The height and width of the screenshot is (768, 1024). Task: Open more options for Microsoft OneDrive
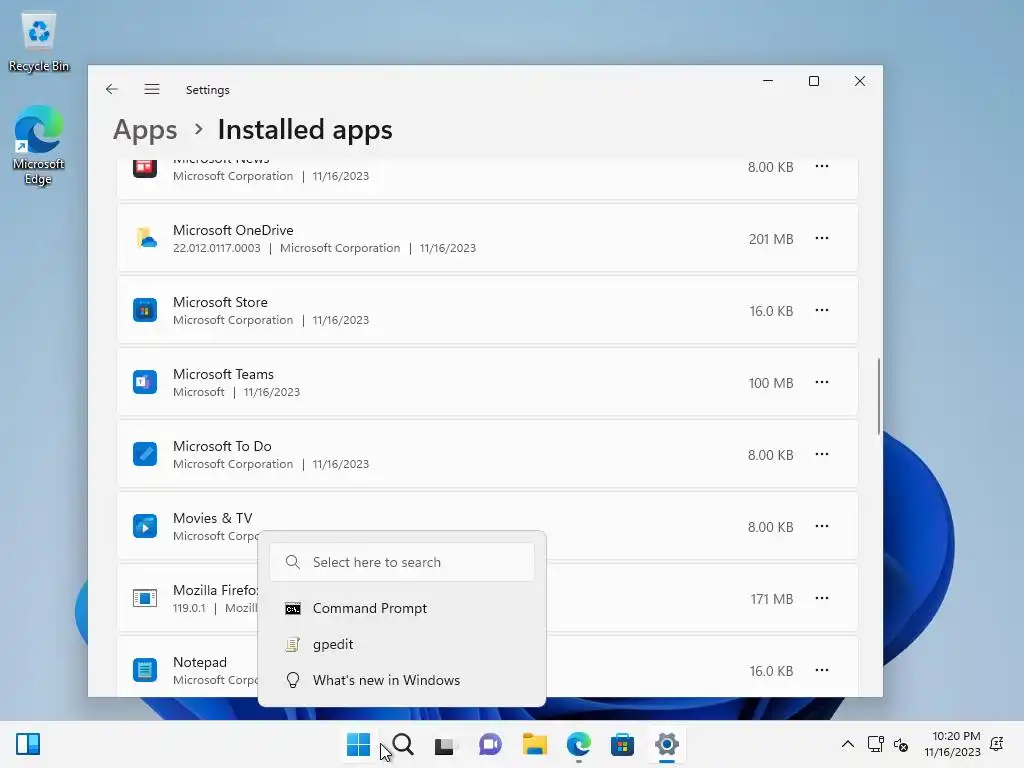822,238
